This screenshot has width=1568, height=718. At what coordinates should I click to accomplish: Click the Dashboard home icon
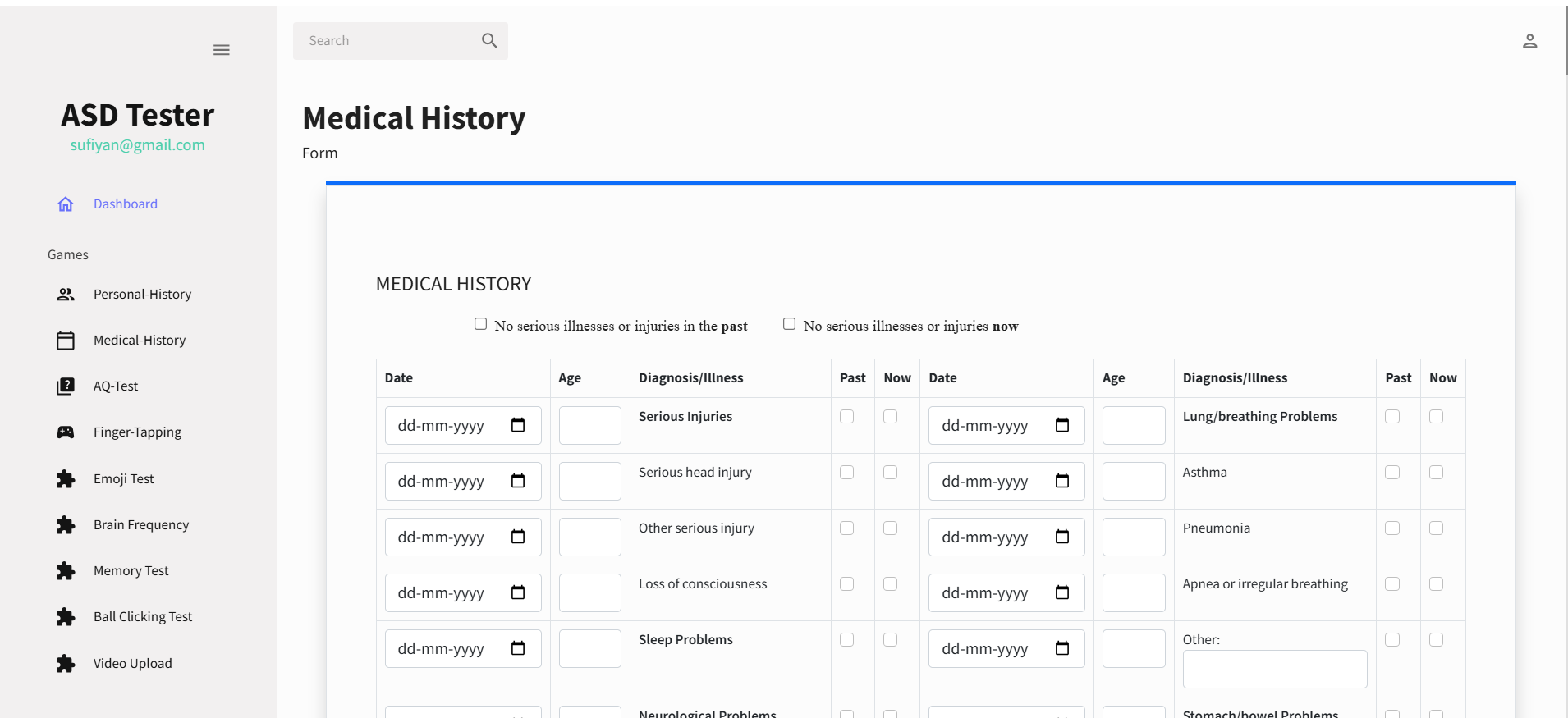66,204
